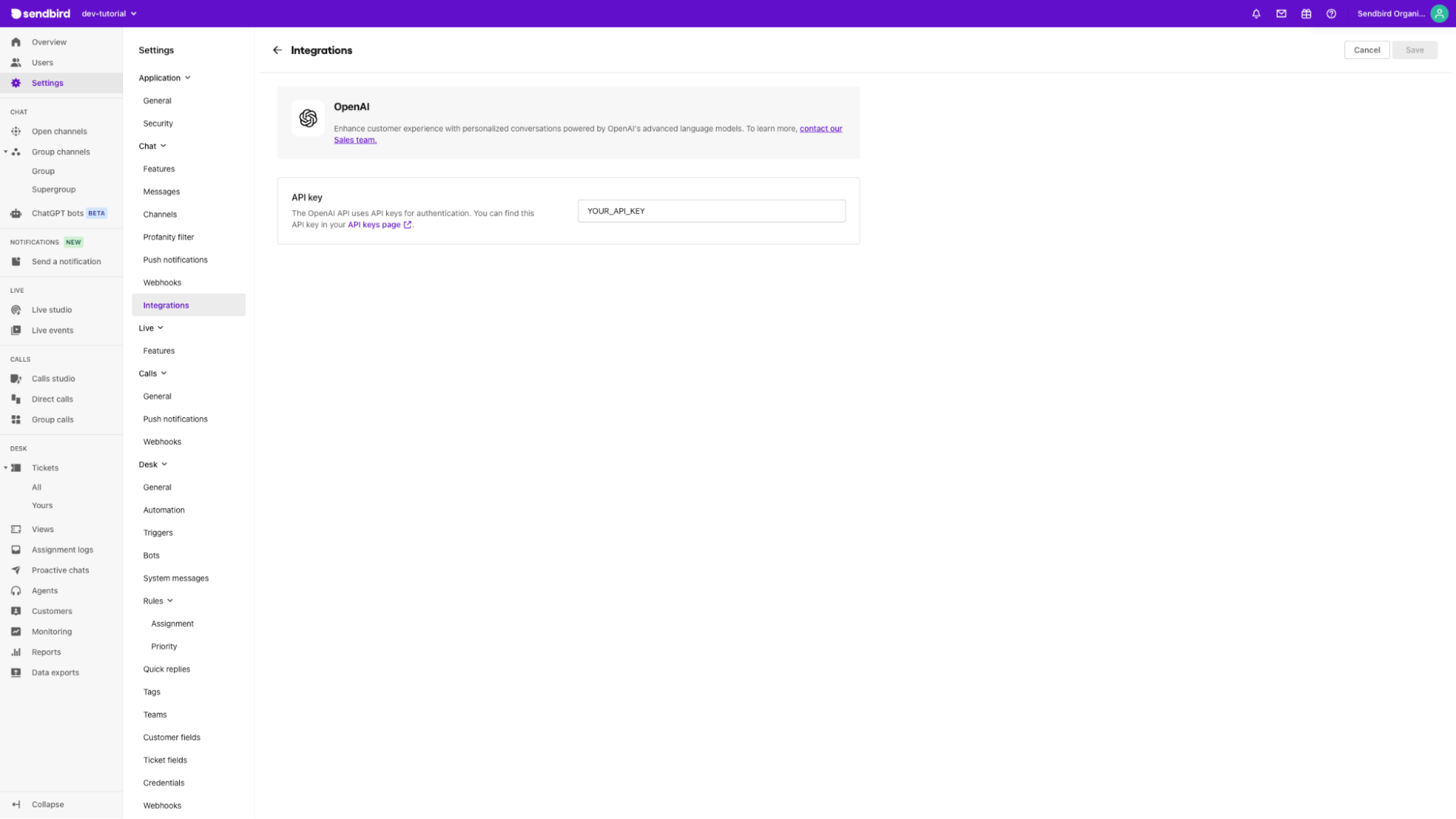Viewport: 1456px width, 819px height.
Task: Open the API keys page link
Action: click(x=379, y=225)
